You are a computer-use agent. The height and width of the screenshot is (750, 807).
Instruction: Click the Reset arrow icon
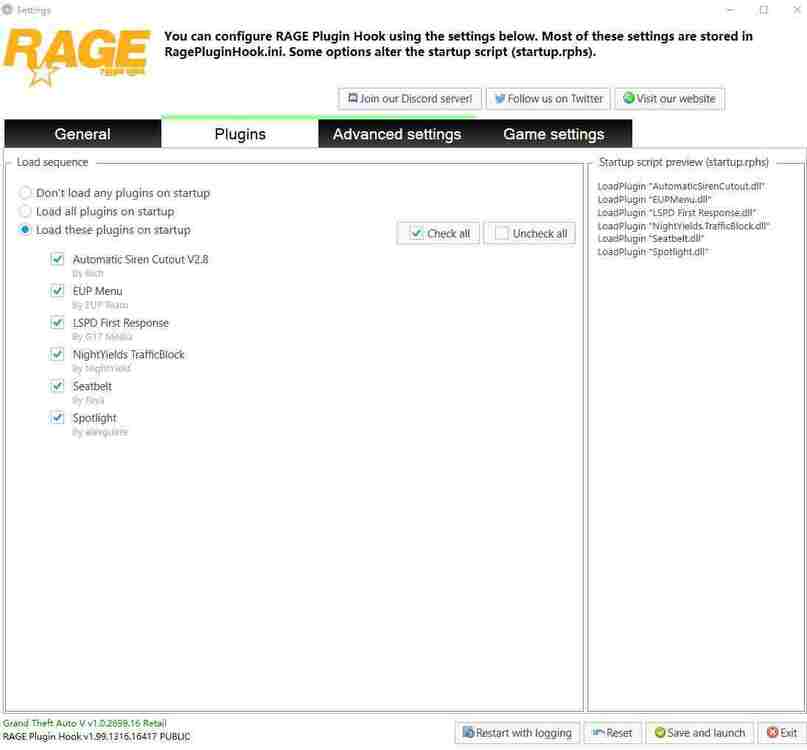pyautogui.click(x=597, y=733)
